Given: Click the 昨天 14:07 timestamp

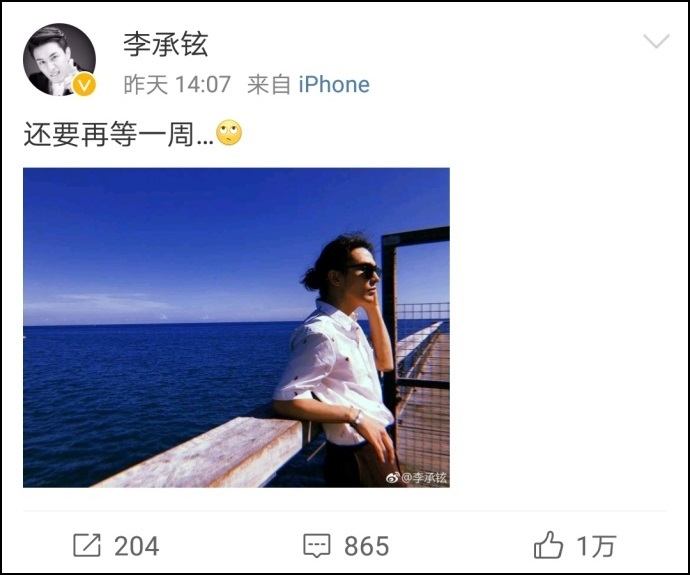Looking at the screenshot, I should [177, 84].
